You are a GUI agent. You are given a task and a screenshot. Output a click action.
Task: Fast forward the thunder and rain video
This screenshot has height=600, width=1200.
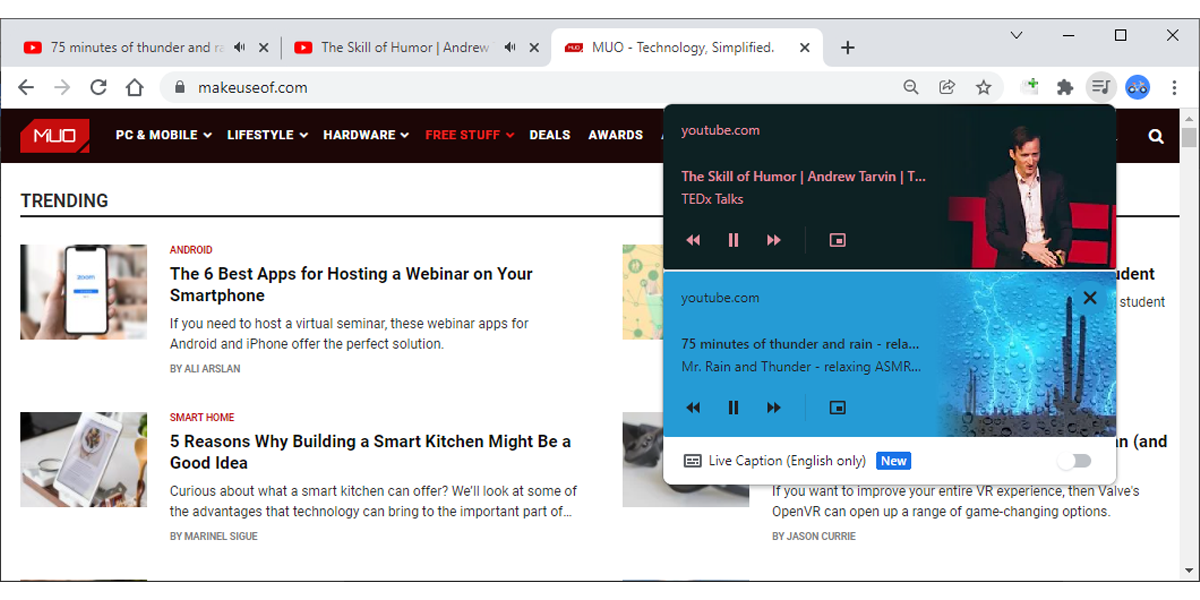click(773, 407)
